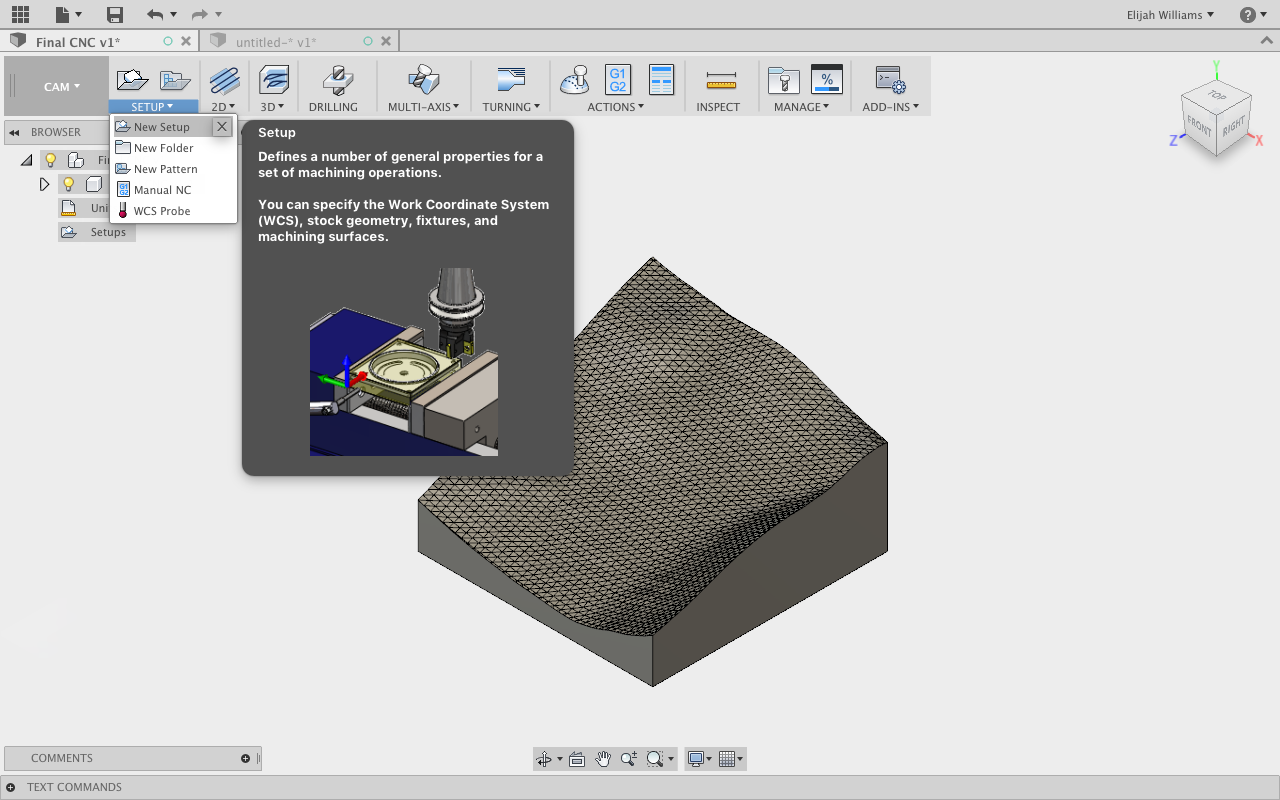Click the Post Process G1 G2 toolbar icon
The width and height of the screenshot is (1280, 800).
tap(618, 80)
